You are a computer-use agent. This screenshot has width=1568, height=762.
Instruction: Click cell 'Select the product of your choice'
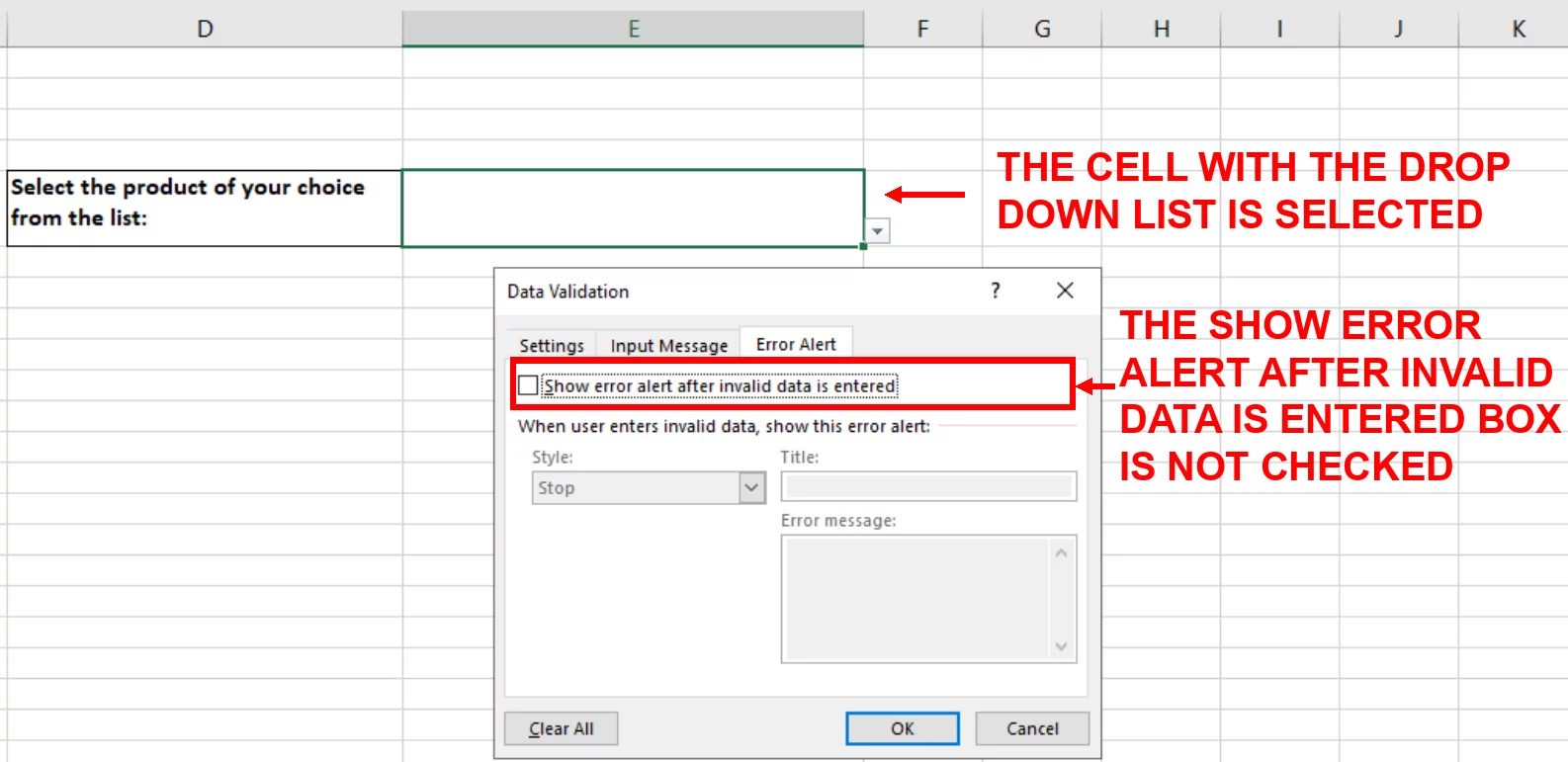click(x=205, y=208)
